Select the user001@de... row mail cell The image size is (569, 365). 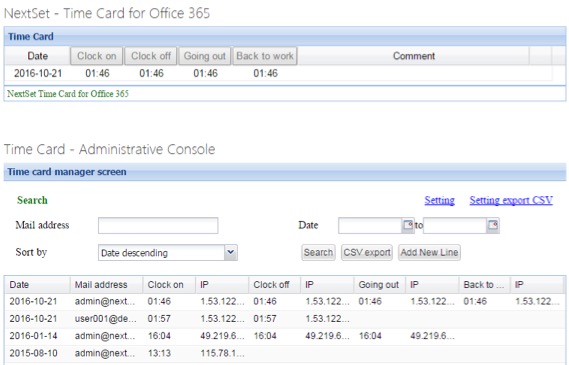point(106,319)
